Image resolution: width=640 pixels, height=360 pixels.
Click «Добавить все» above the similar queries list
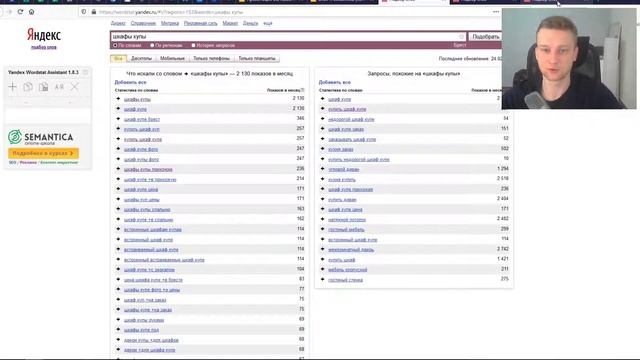click(x=334, y=82)
